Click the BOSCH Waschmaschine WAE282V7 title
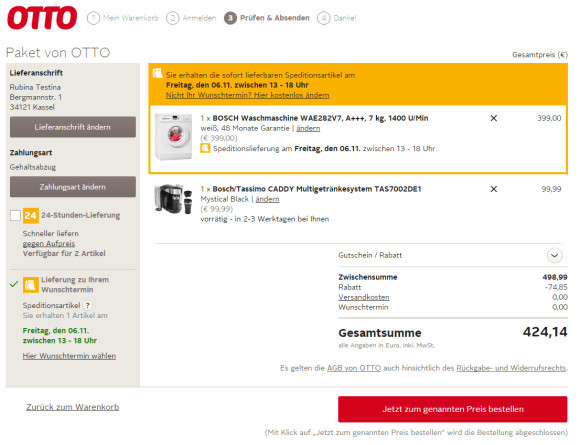580x445 pixels. pyautogui.click(x=320, y=118)
